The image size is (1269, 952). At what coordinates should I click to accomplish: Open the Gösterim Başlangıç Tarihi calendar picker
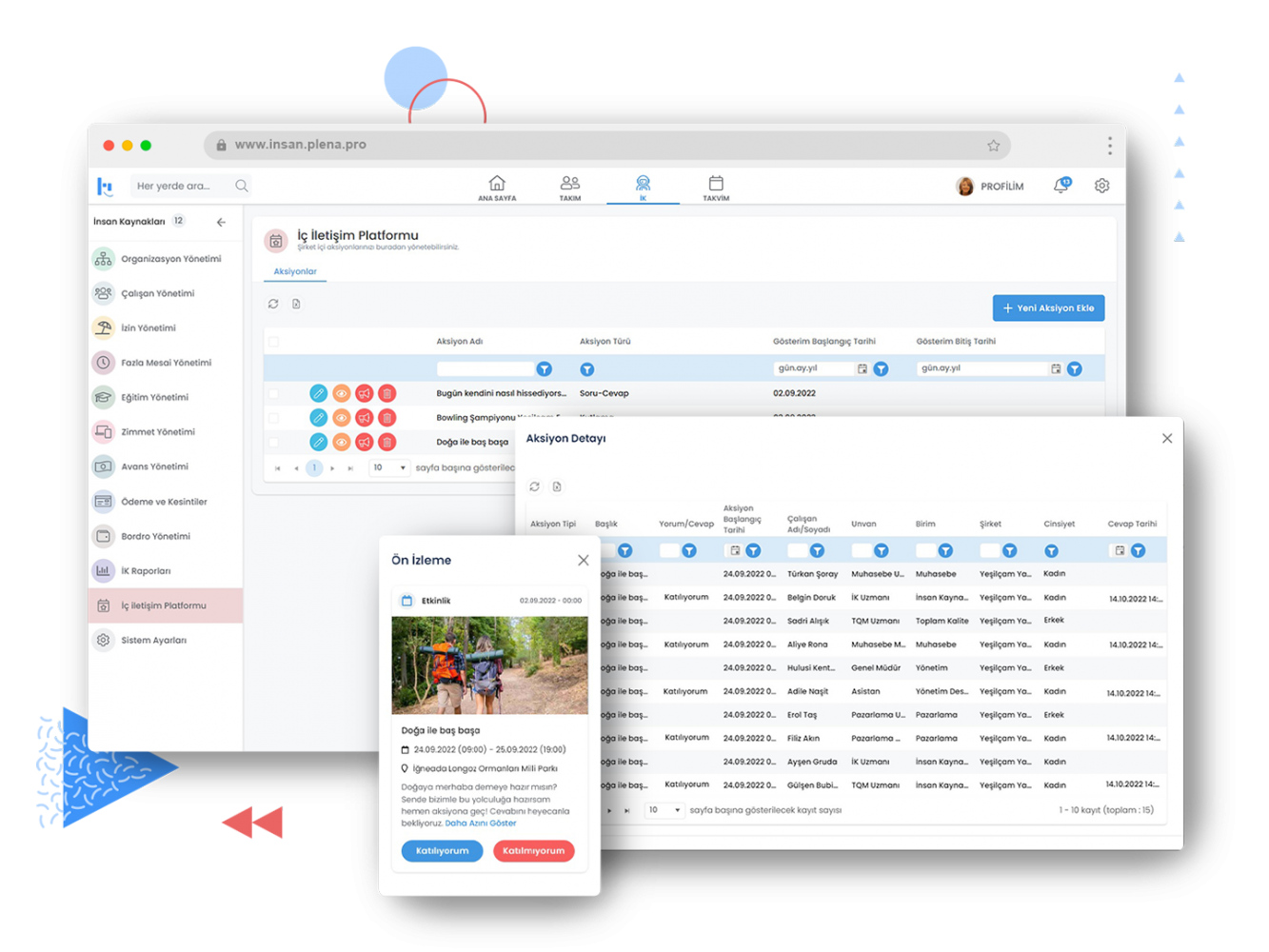tap(862, 368)
